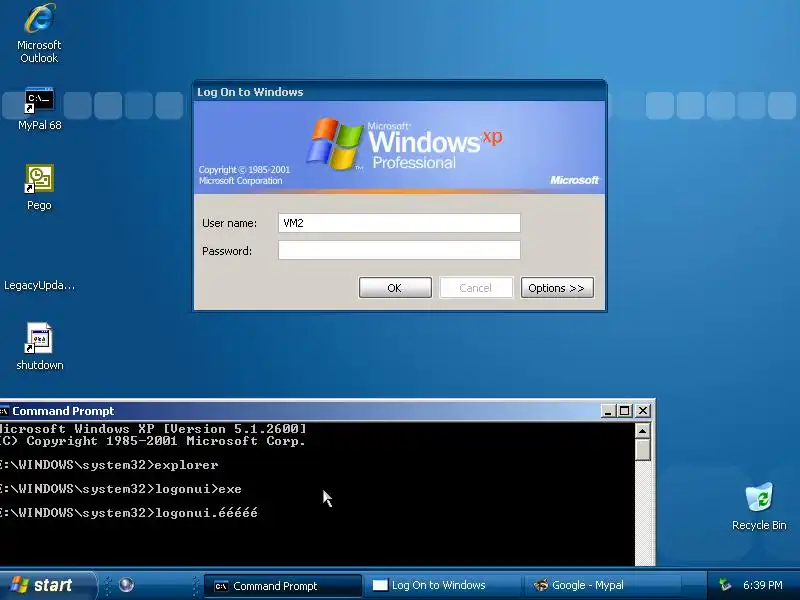Click the Command Prompt scrollbar thumb
The height and width of the screenshot is (600, 800).
click(642, 450)
